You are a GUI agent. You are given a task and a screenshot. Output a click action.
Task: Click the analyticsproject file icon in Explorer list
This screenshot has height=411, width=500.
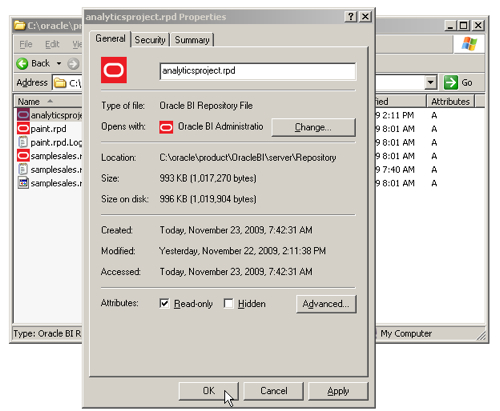23,115
